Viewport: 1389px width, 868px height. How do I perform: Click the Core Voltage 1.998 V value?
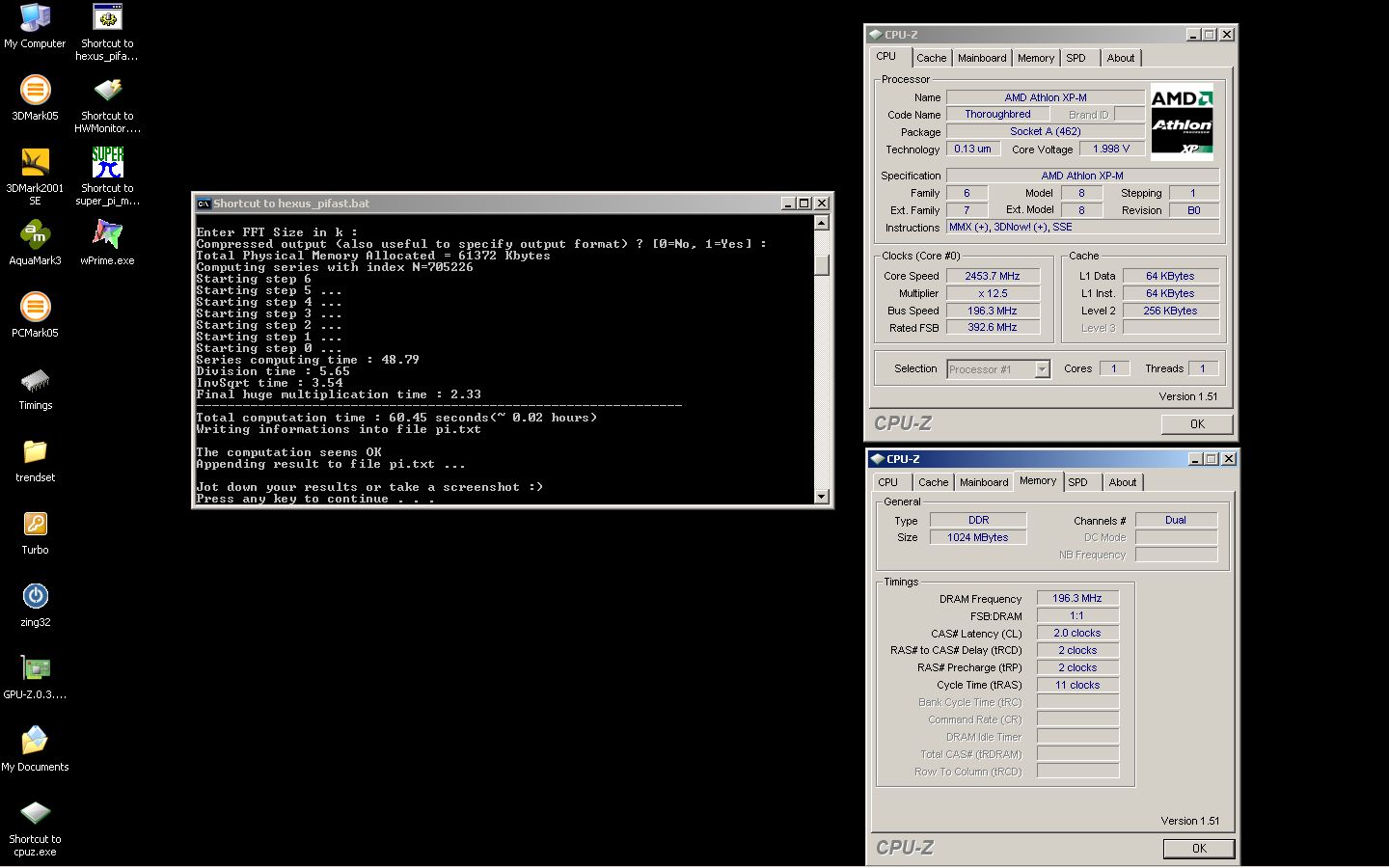coord(1111,149)
